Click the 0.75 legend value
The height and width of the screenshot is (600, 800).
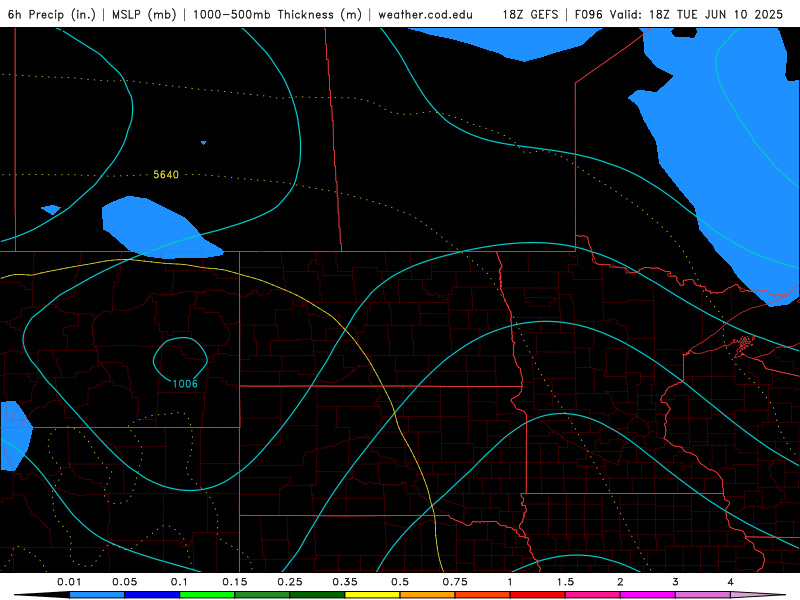coord(455,582)
